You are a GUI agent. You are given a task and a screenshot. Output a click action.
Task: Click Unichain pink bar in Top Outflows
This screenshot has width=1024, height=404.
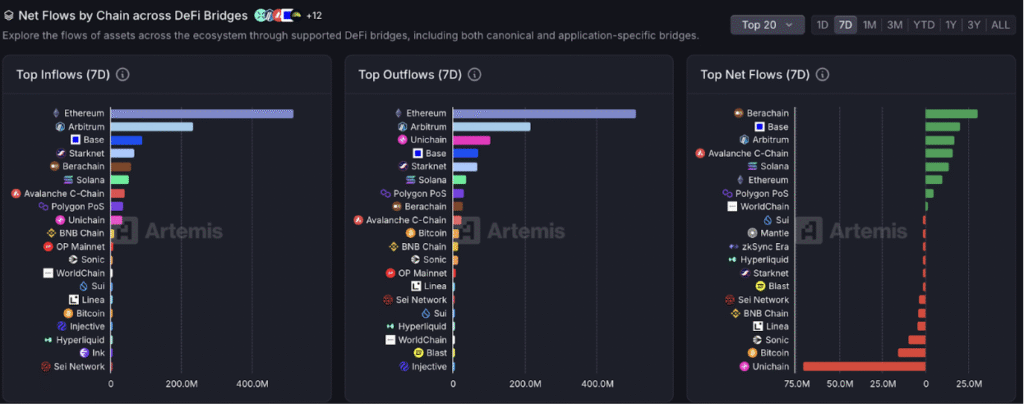pyautogui.click(x=472, y=140)
